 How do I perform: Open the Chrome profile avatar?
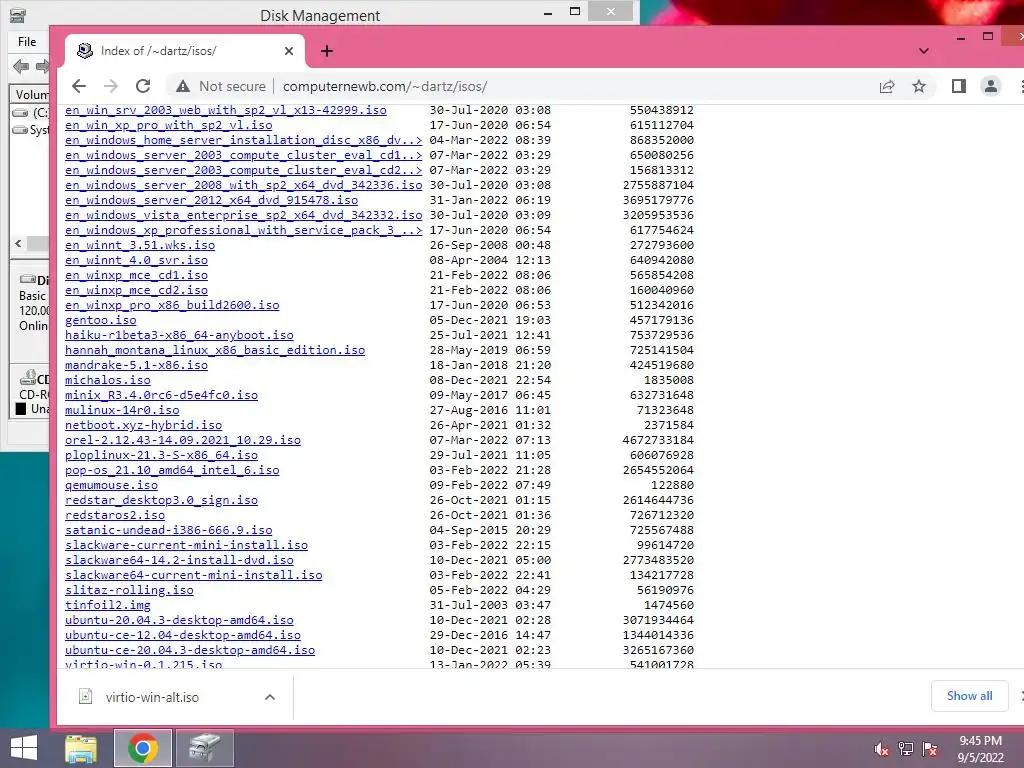click(991, 86)
